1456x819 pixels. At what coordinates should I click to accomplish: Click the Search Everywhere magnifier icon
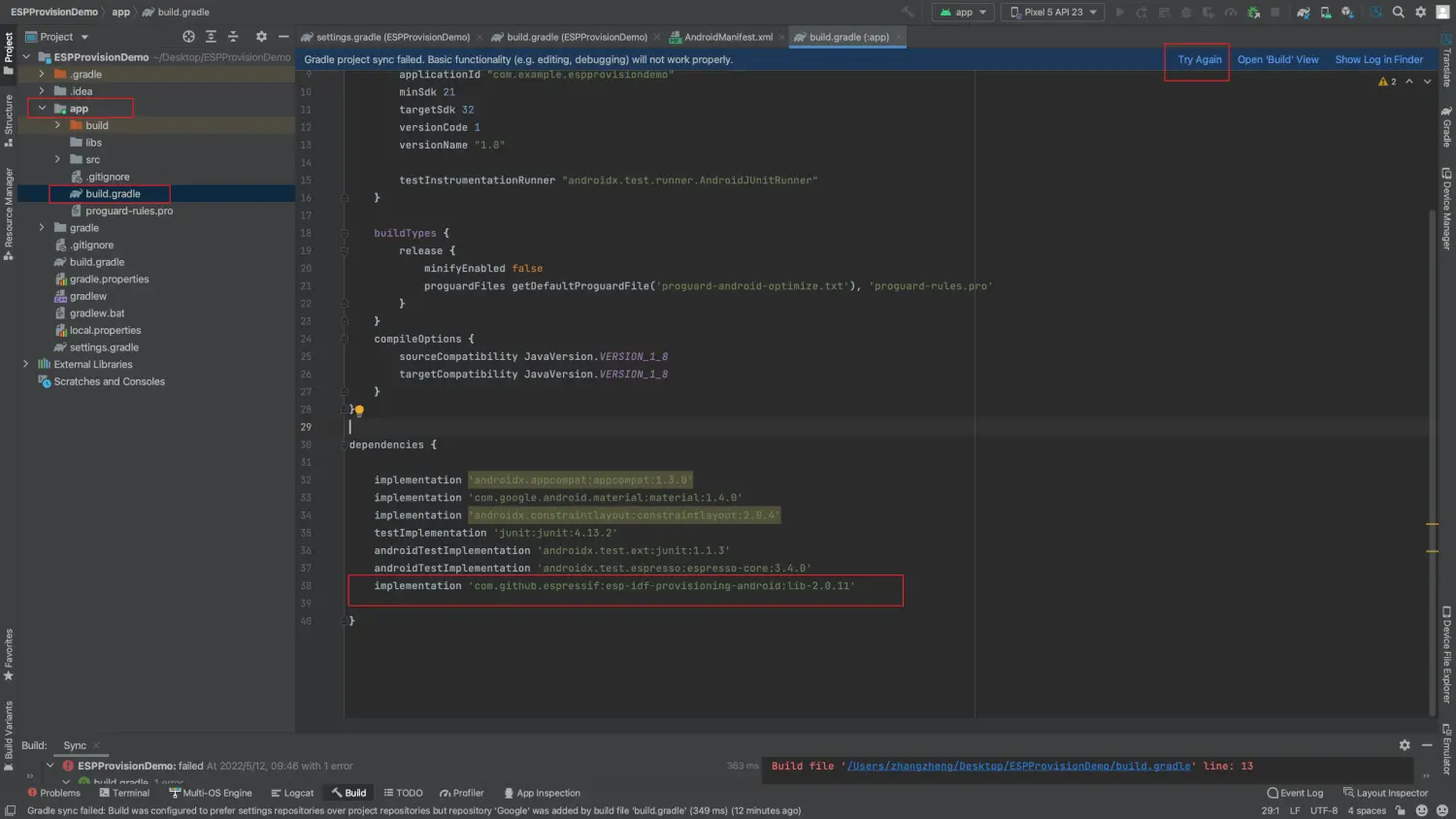pyautogui.click(x=1399, y=13)
